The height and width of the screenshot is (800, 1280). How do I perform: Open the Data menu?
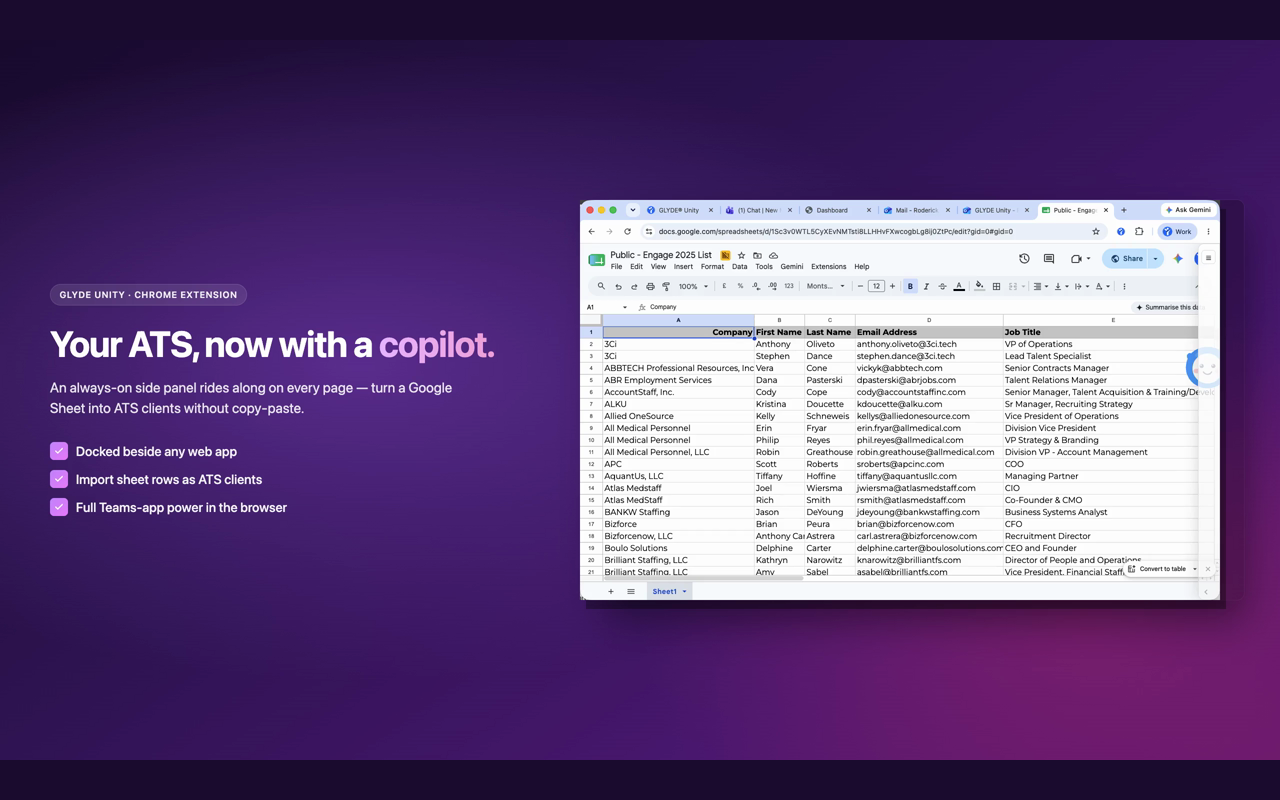[739, 267]
